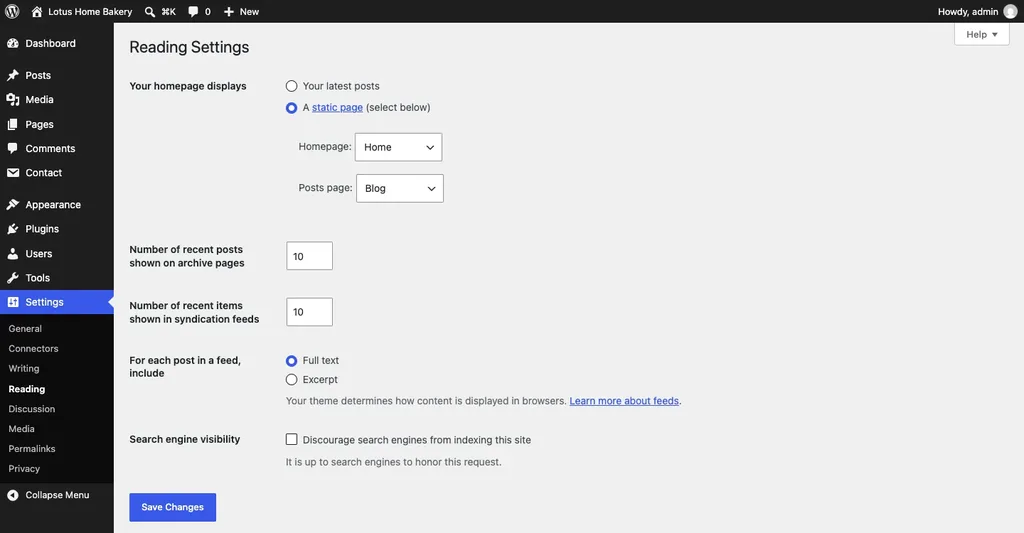Expand the Help tab dropdown
The height and width of the screenshot is (533, 1024).
coord(982,35)
